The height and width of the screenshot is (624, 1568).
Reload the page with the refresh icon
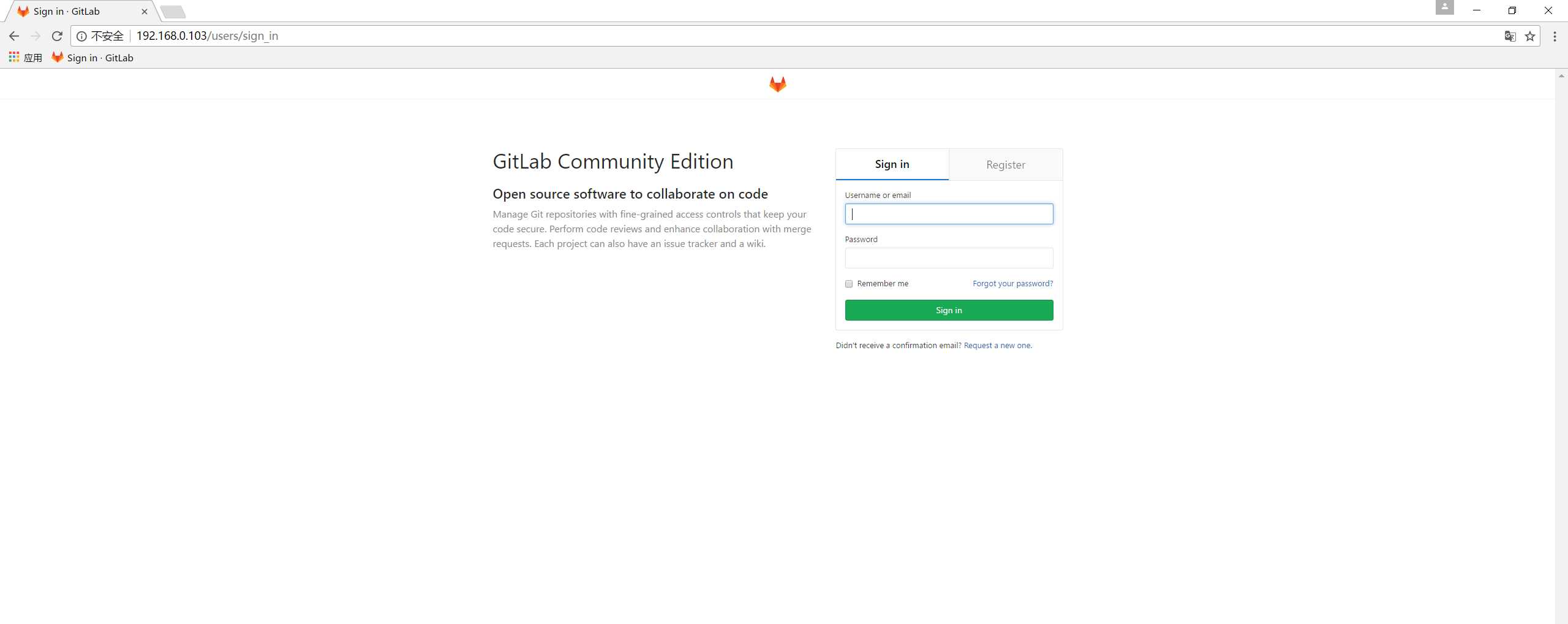[57, 36]
